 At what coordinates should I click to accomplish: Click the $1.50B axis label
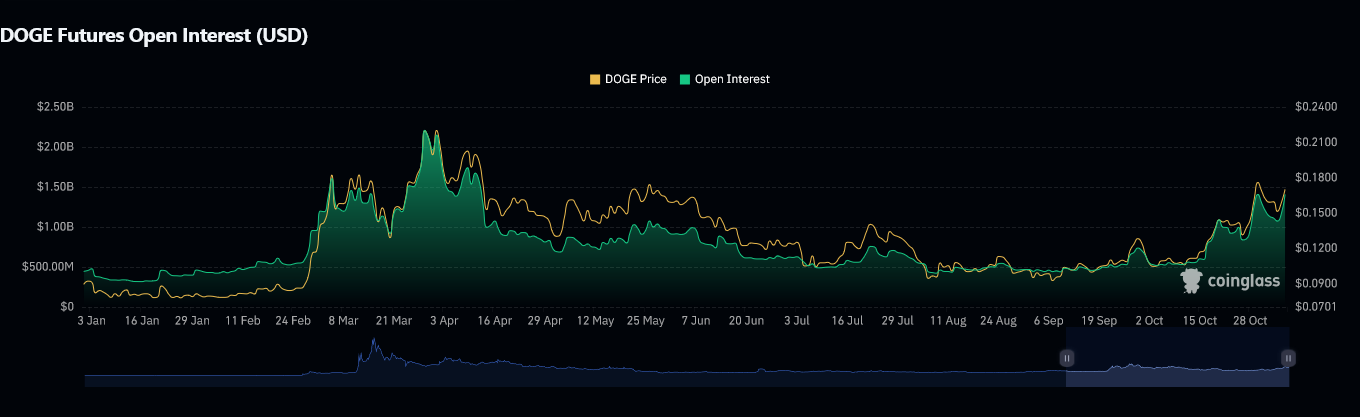click(55, 186)
